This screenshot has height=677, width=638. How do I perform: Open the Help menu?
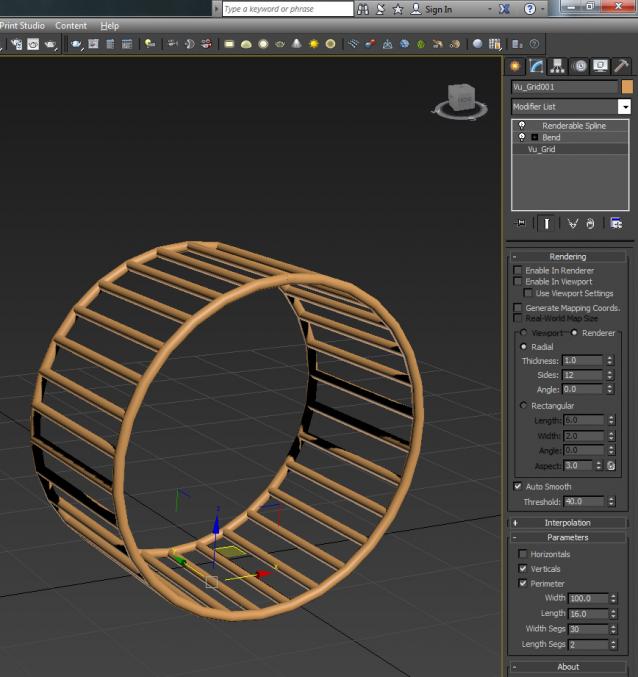click(x=109, y=25)
